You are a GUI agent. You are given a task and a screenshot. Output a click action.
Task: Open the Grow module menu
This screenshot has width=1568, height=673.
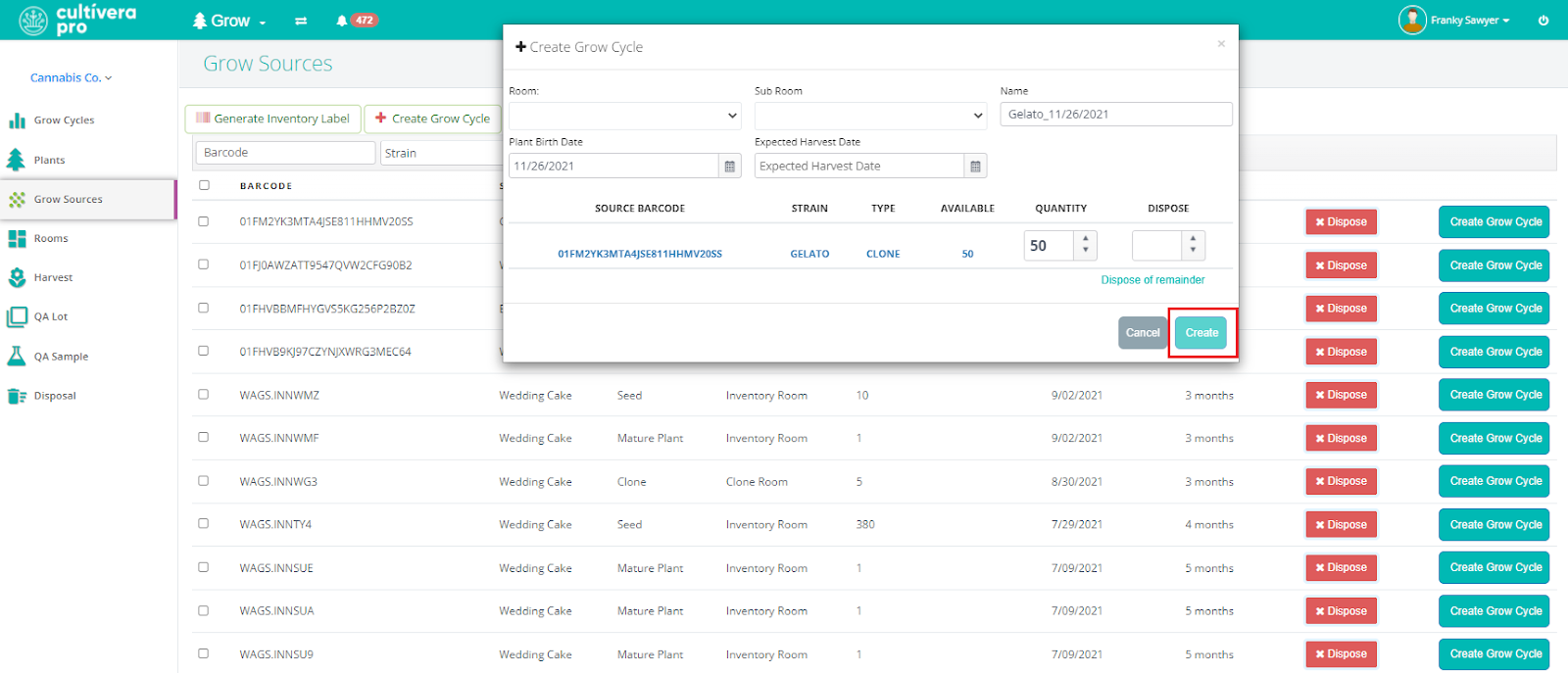click(x=230, y=21)
